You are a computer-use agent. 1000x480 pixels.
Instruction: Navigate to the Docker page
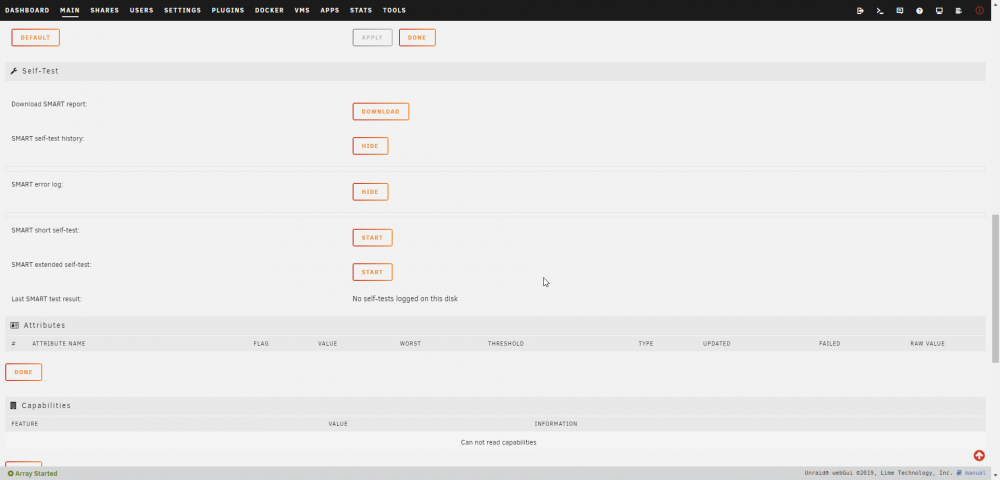[x=269, y=10]
